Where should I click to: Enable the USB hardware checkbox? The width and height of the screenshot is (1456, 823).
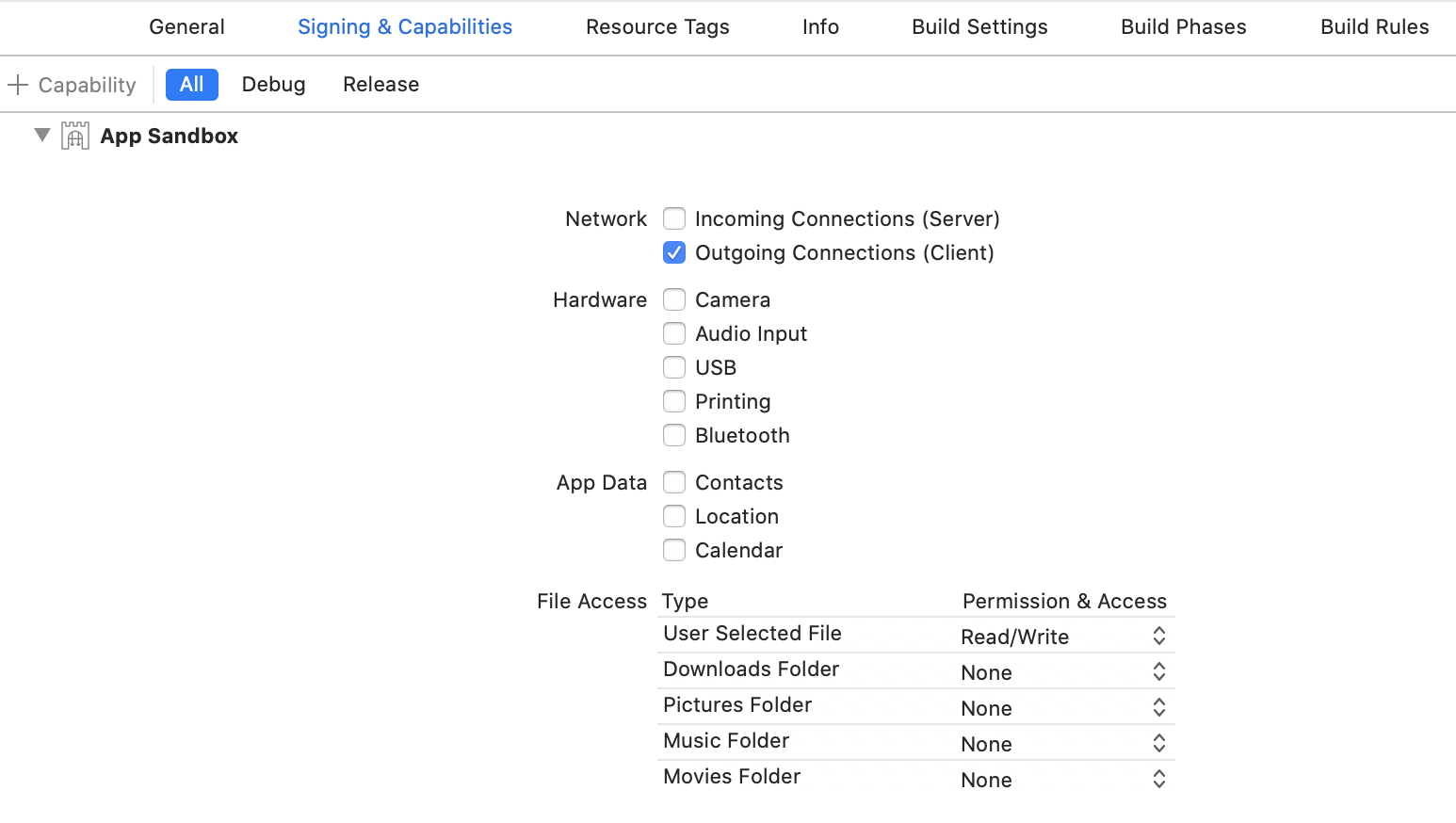[x=674, y=367]
